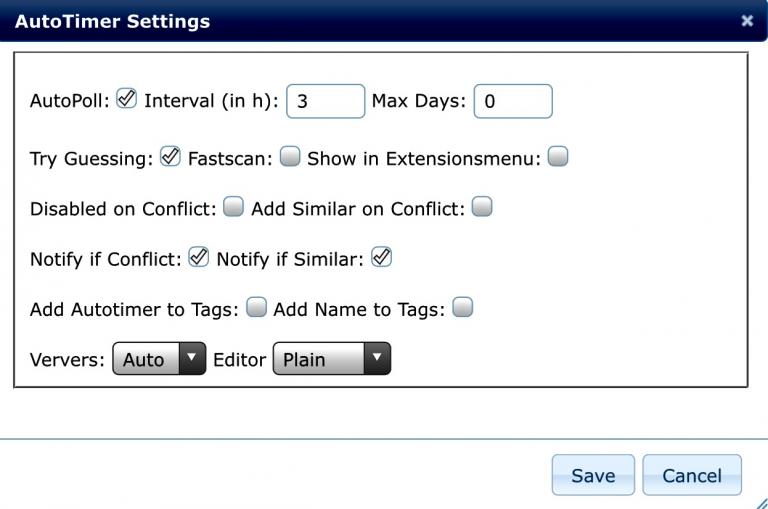The image size is (768, 509).
Task: Click the Ververs dropdown arrow
Action: coord(191,359)
